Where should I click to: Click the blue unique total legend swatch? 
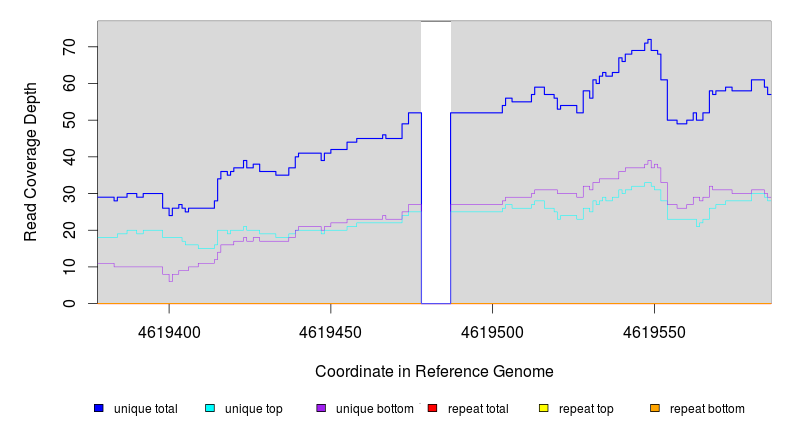pyautogui.click(x=99, y=409)
